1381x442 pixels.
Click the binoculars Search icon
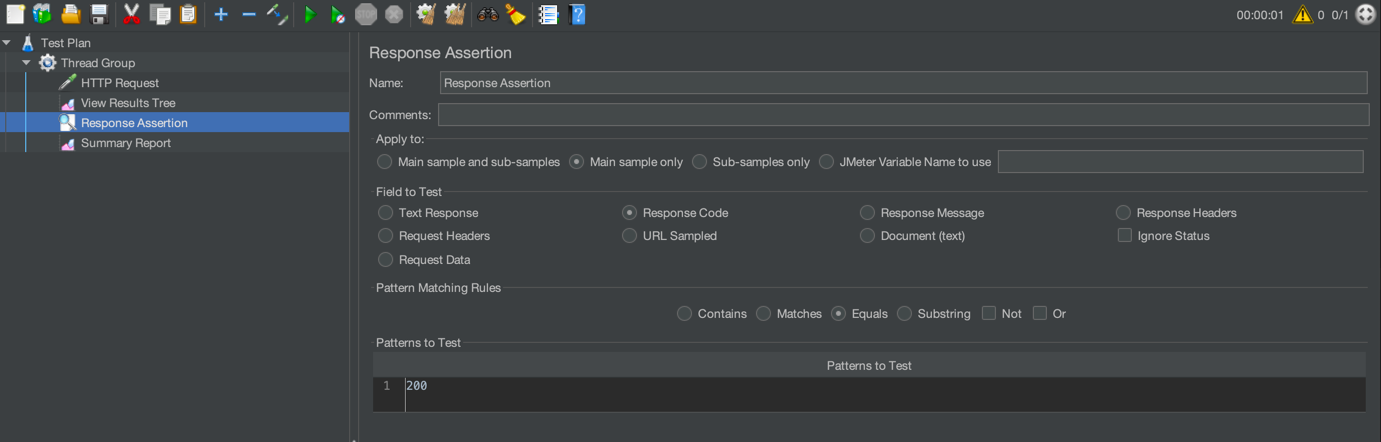pyautogui.click(x=487, y=14)
